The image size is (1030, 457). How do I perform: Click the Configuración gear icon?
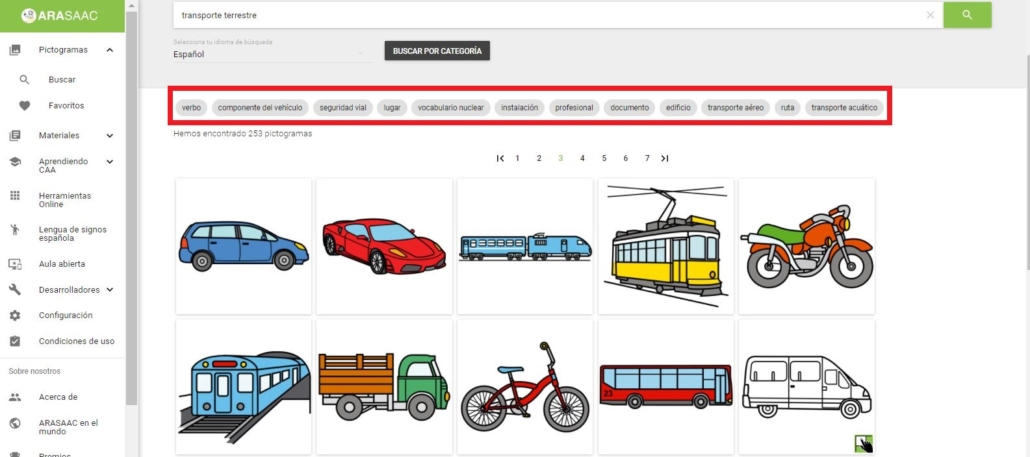click(15, 315)
